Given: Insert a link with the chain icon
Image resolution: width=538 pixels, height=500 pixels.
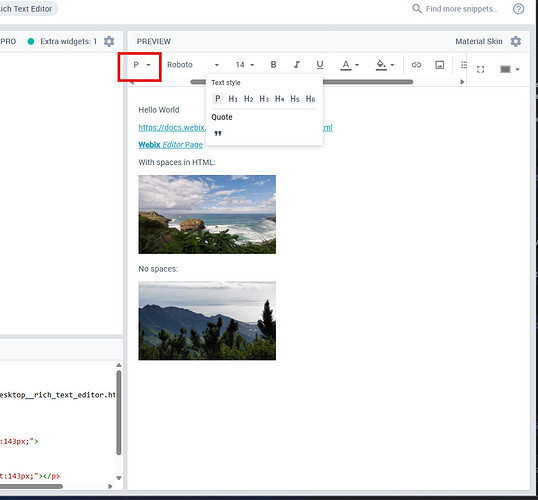Looking at the screenshot, I should coord(416,65).
